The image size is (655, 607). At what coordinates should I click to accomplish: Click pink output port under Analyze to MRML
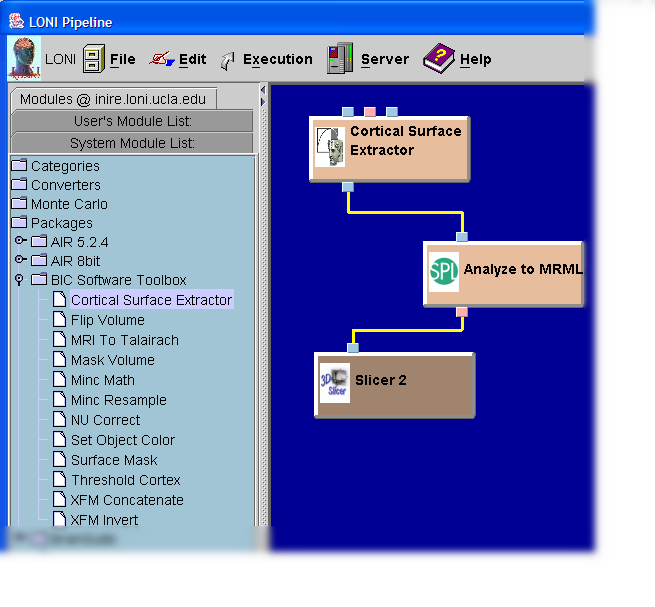click(461, 312)
